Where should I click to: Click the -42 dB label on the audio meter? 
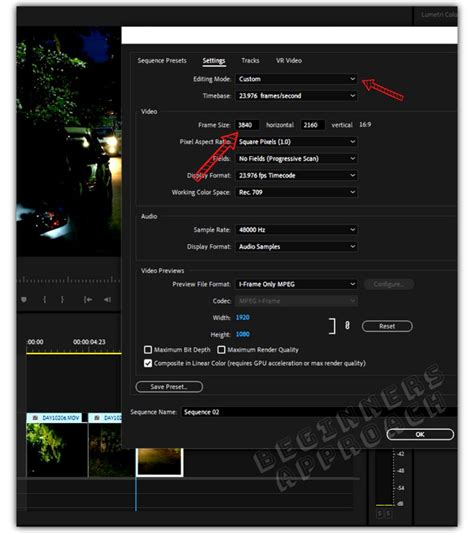click(x=401, y=454)
